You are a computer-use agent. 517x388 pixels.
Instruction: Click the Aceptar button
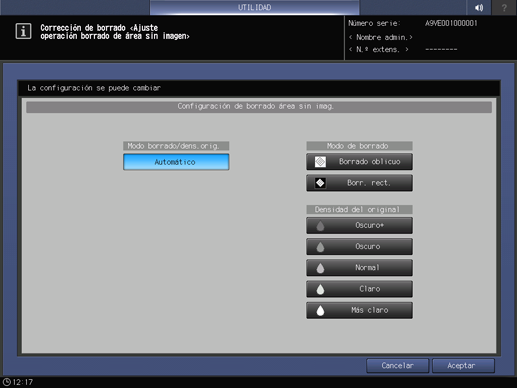(463, 366)
